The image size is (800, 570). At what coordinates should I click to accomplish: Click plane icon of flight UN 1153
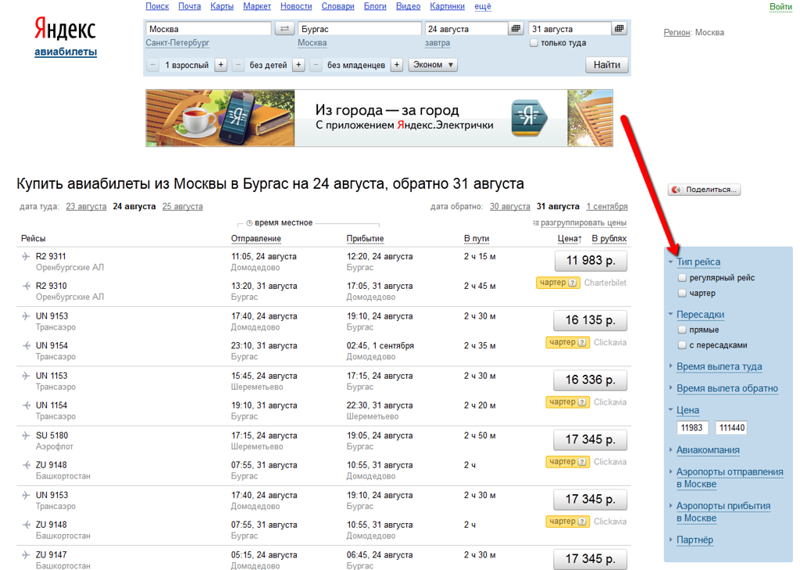click(26, 376)
